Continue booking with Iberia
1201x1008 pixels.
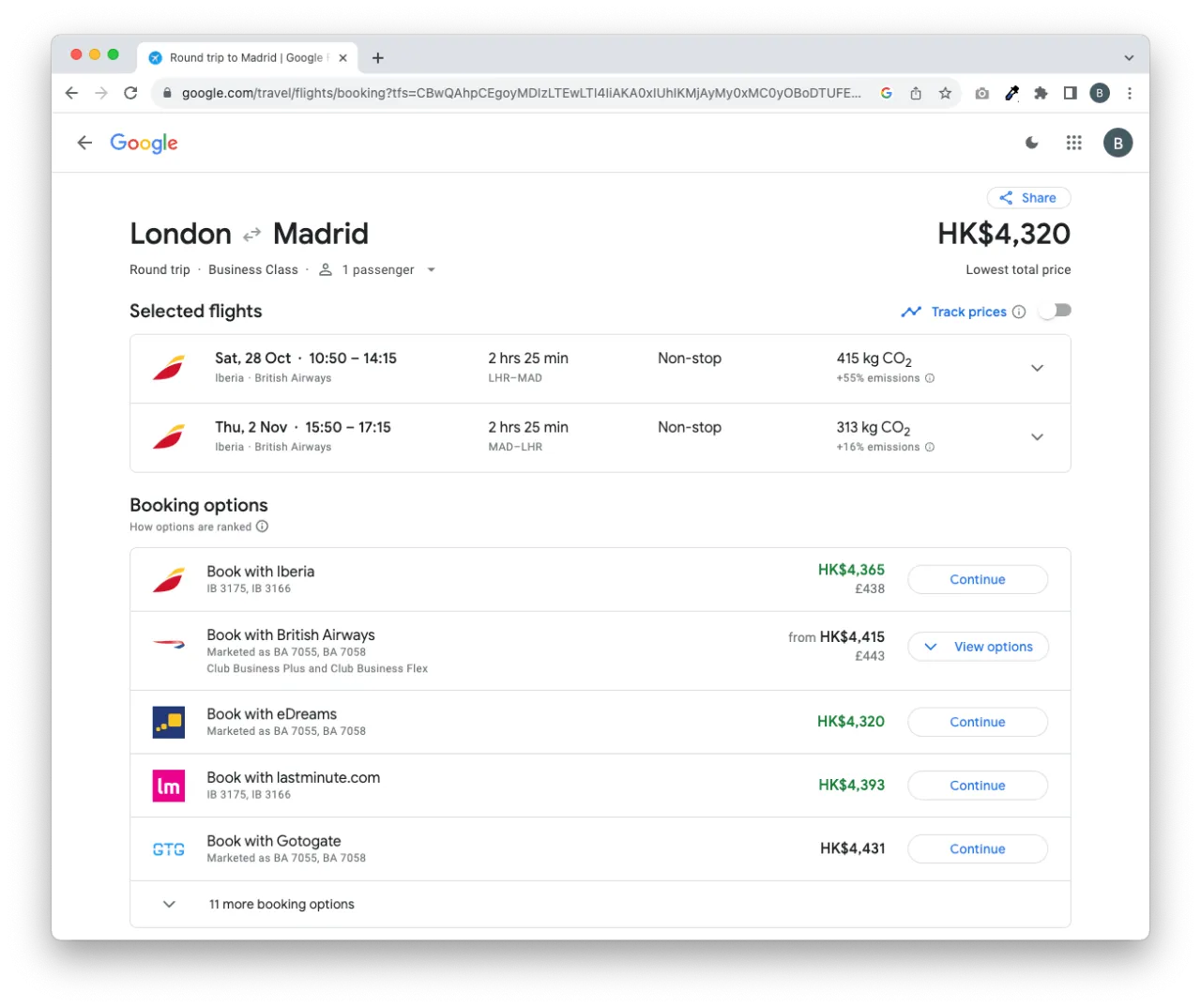978,579
